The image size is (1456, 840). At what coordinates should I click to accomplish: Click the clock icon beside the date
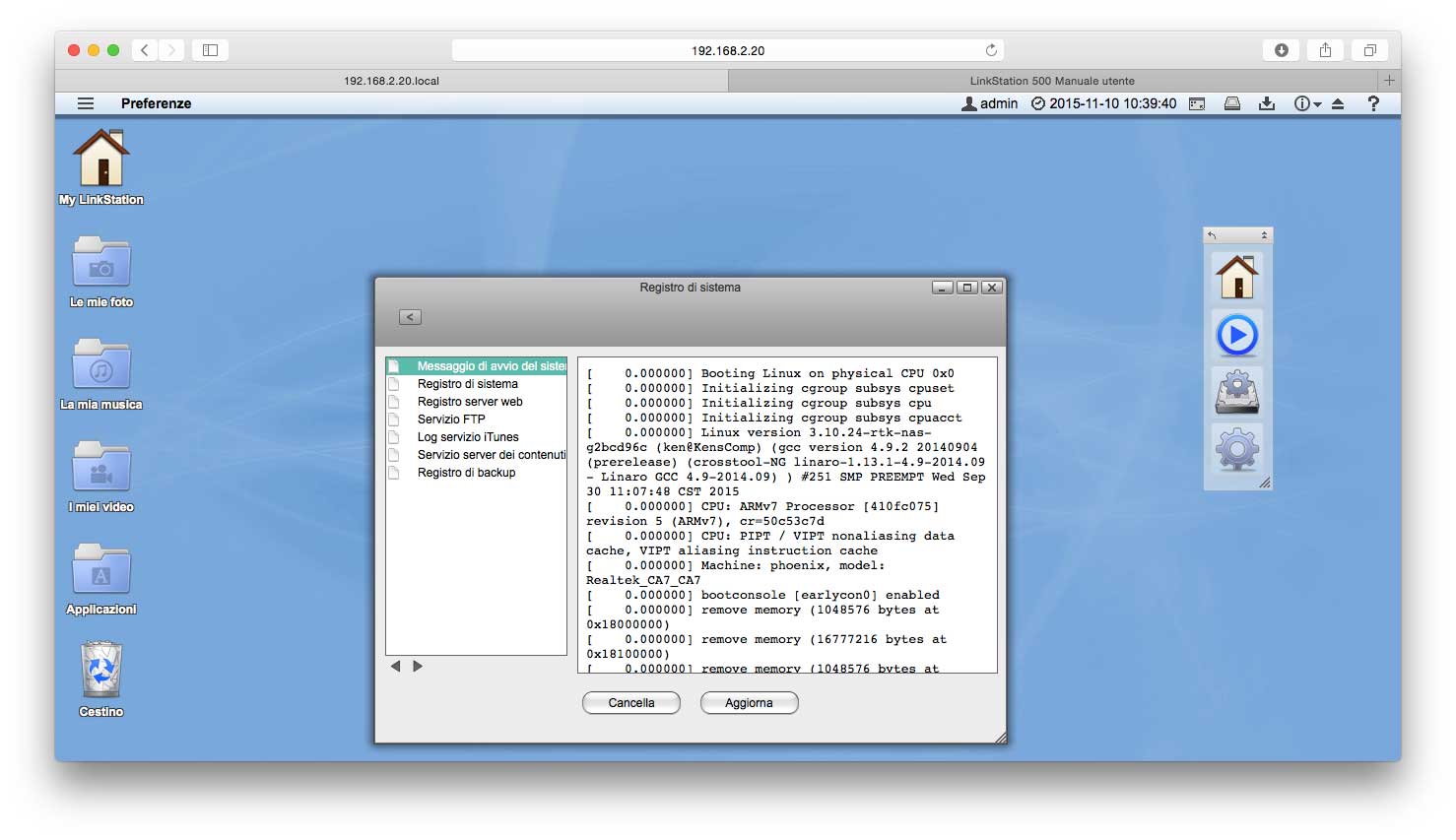[1038, 103]
